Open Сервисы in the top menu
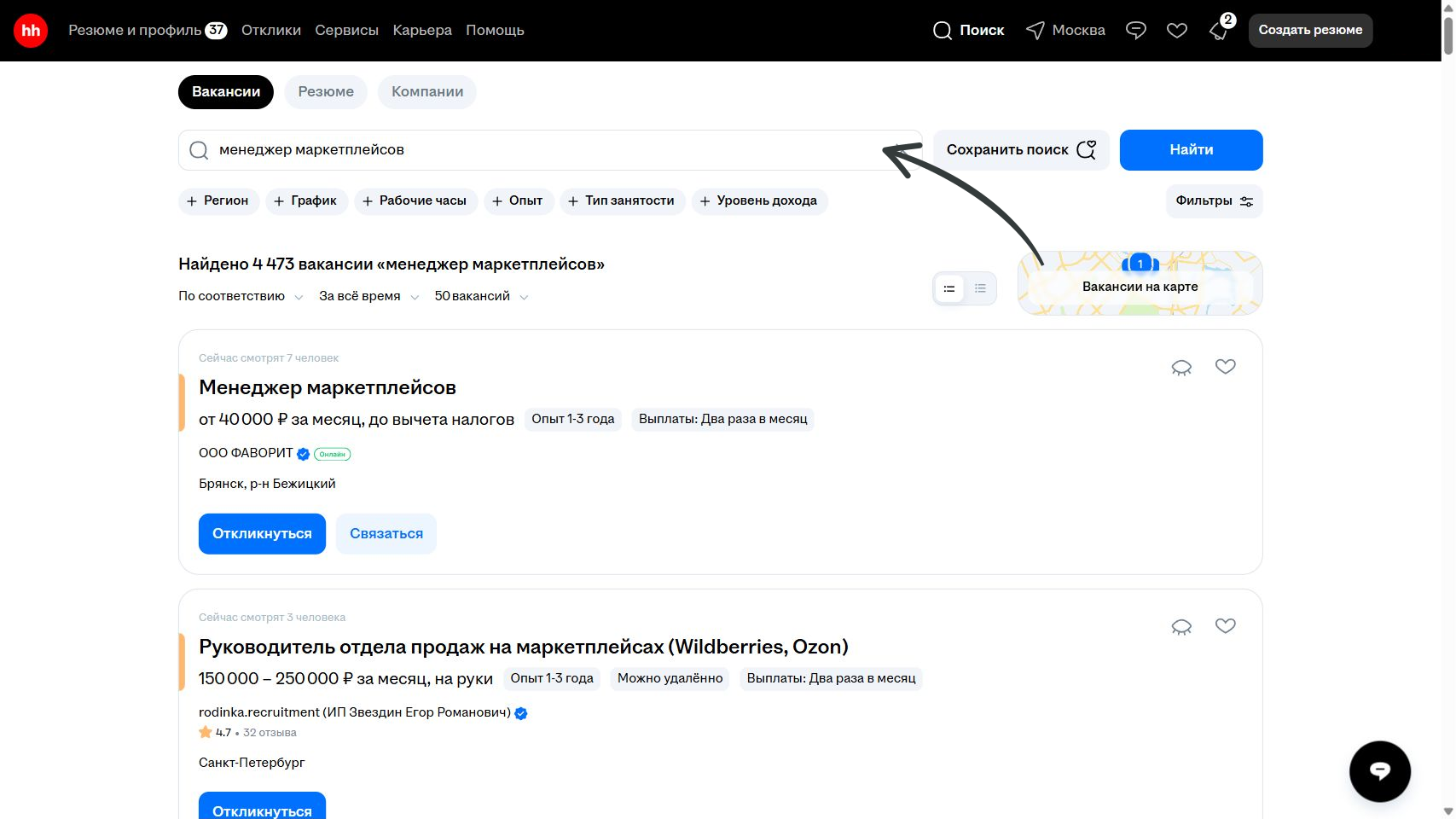The height and width of the screenshot is (819, 1456). pos(346,30)
